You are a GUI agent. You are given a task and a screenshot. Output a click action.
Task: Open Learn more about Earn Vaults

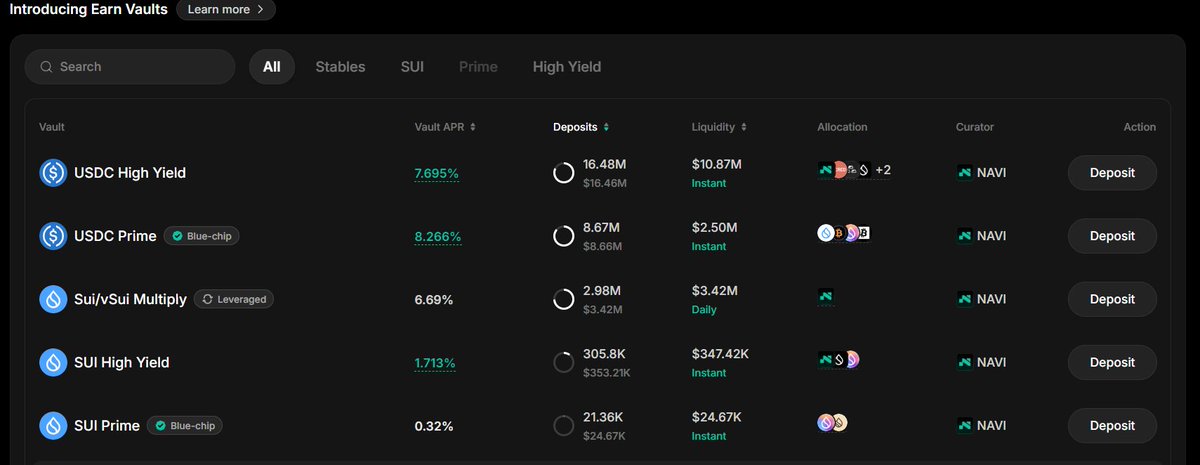click(226, 10)
